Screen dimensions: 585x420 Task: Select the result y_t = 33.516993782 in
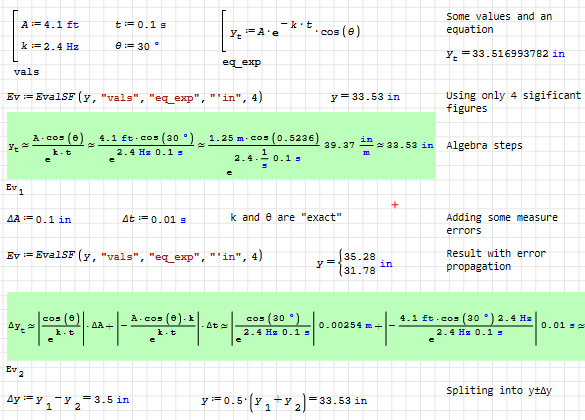pyautogui.click(x=506, y=54)
